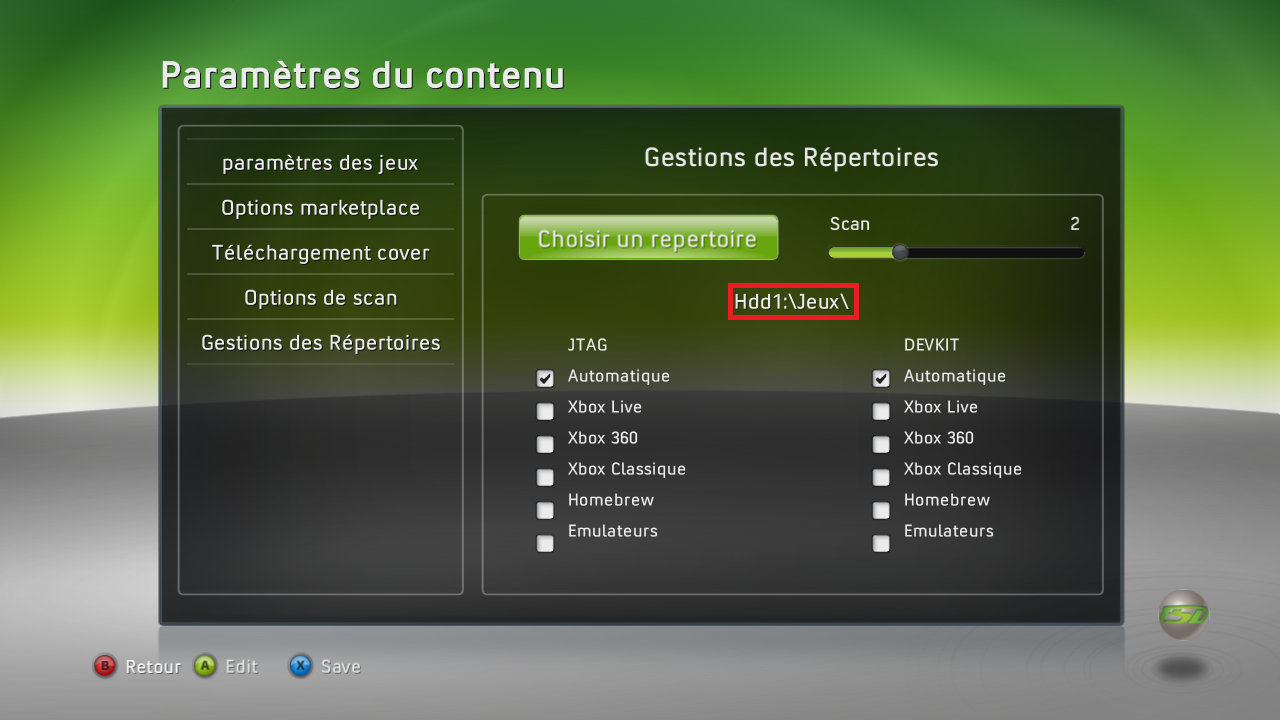
Task: Select the Hdd1:\Jeux\ path text
Action: coord(793,301)
